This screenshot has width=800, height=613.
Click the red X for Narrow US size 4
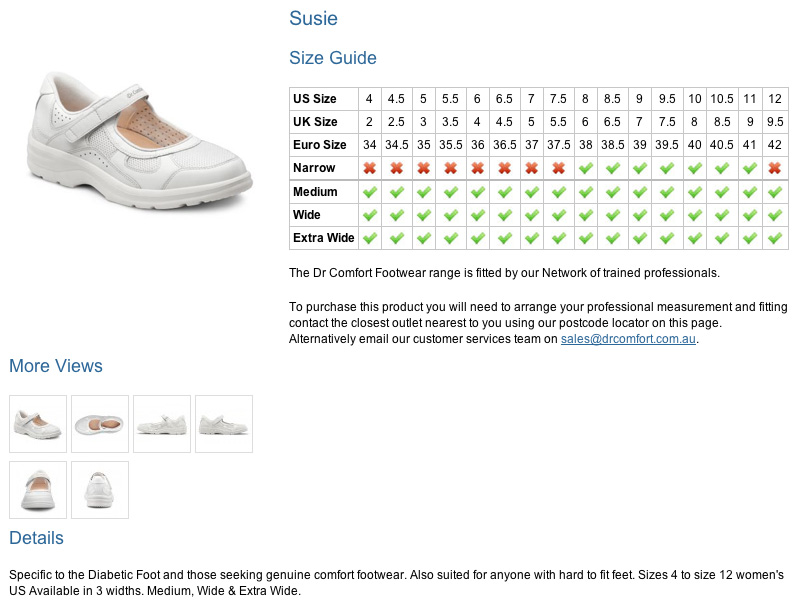click(x=369, y=168)
